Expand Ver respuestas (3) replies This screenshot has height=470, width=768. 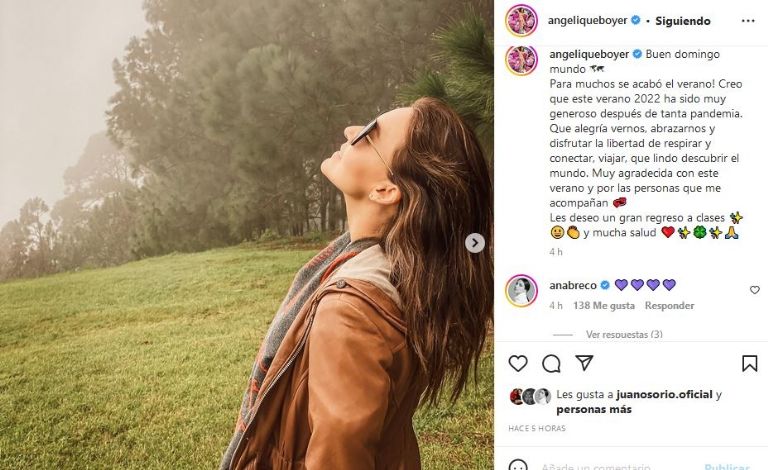624,334
